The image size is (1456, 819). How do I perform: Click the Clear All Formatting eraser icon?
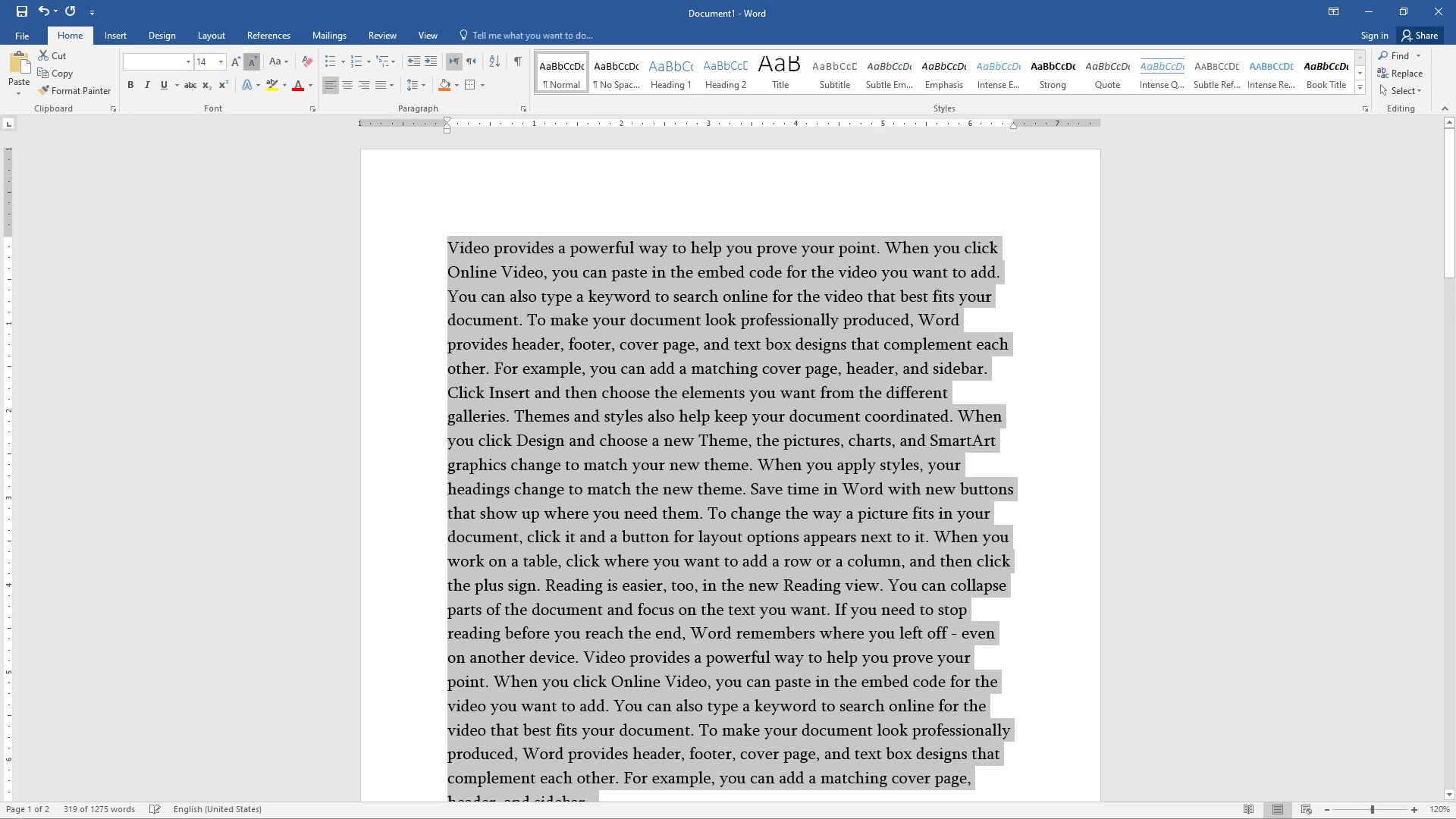point(307,61)
